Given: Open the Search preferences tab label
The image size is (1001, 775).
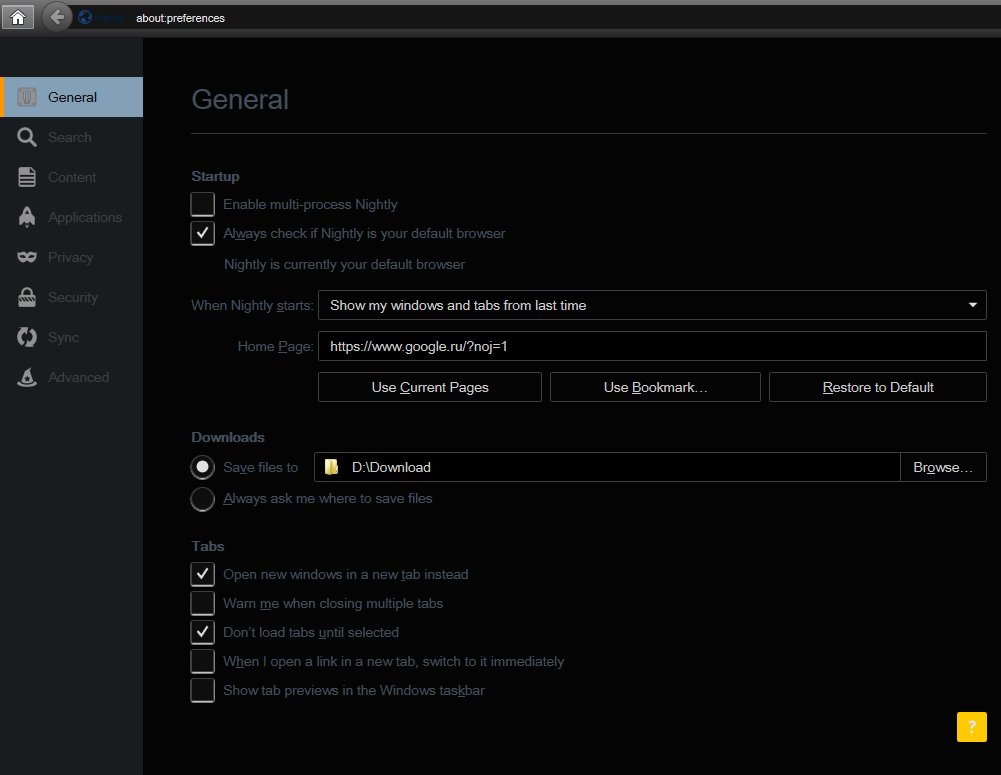Looking at the screenshot, I should (x=70, y=137).
